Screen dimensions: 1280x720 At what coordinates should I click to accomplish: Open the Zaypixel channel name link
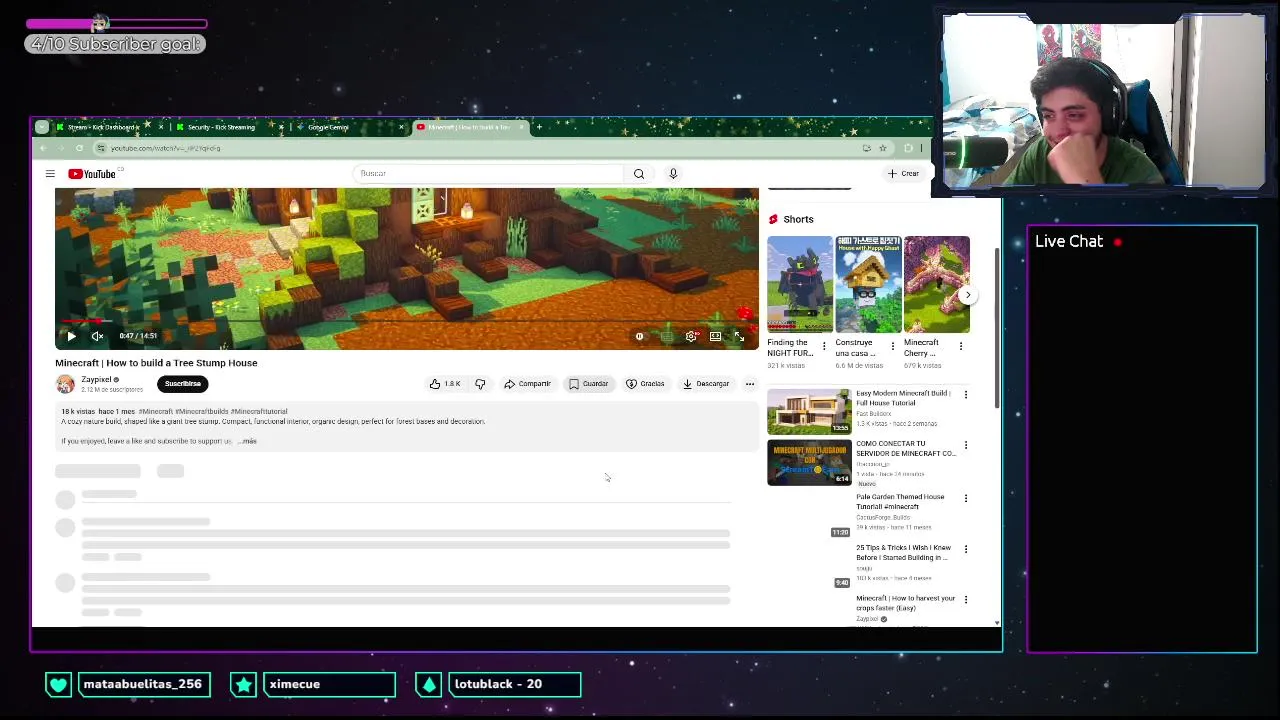pyautogui.click(x=96, y=380)
